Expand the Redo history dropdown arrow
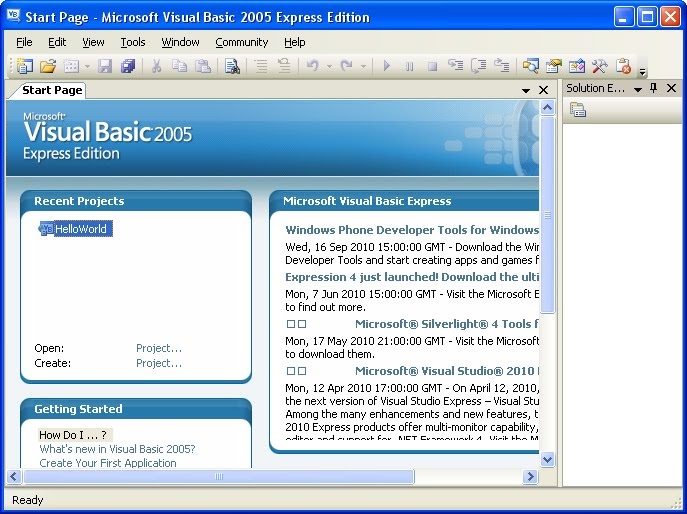687x514 pixels. coord(364,67)
